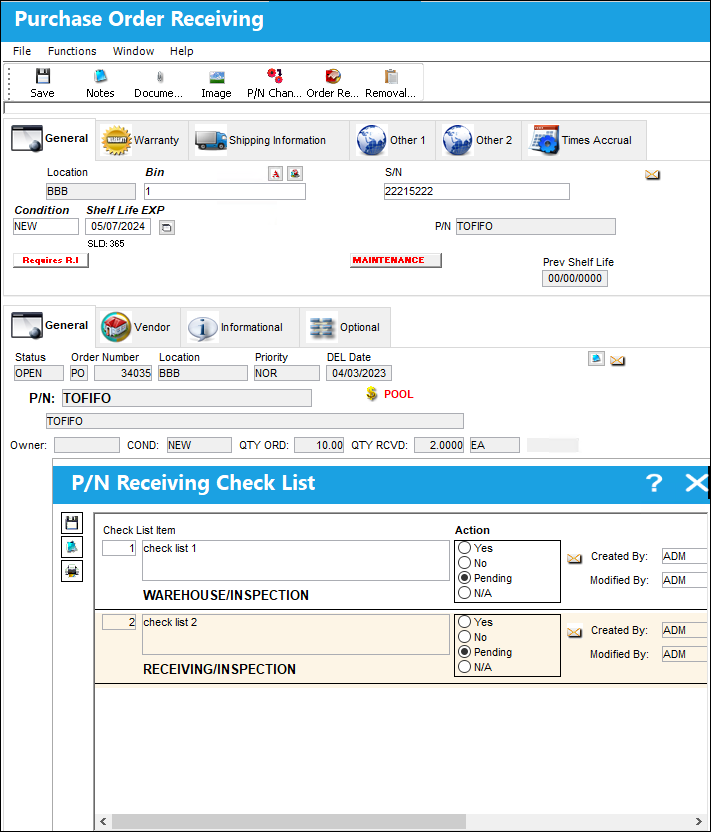This screenshot has width=711, height=832.
Task: Open the Other 2 tab
Action: point(478,140)
